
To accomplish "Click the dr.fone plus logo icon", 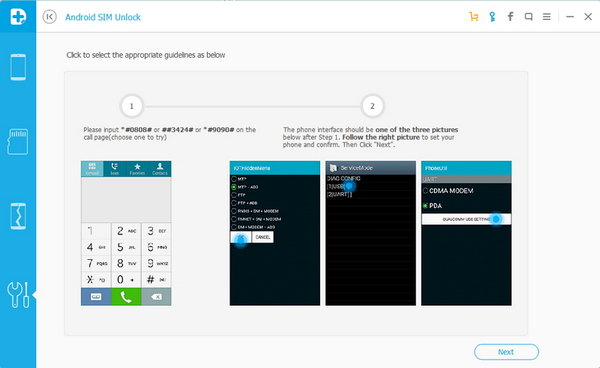I will (18, 16).
